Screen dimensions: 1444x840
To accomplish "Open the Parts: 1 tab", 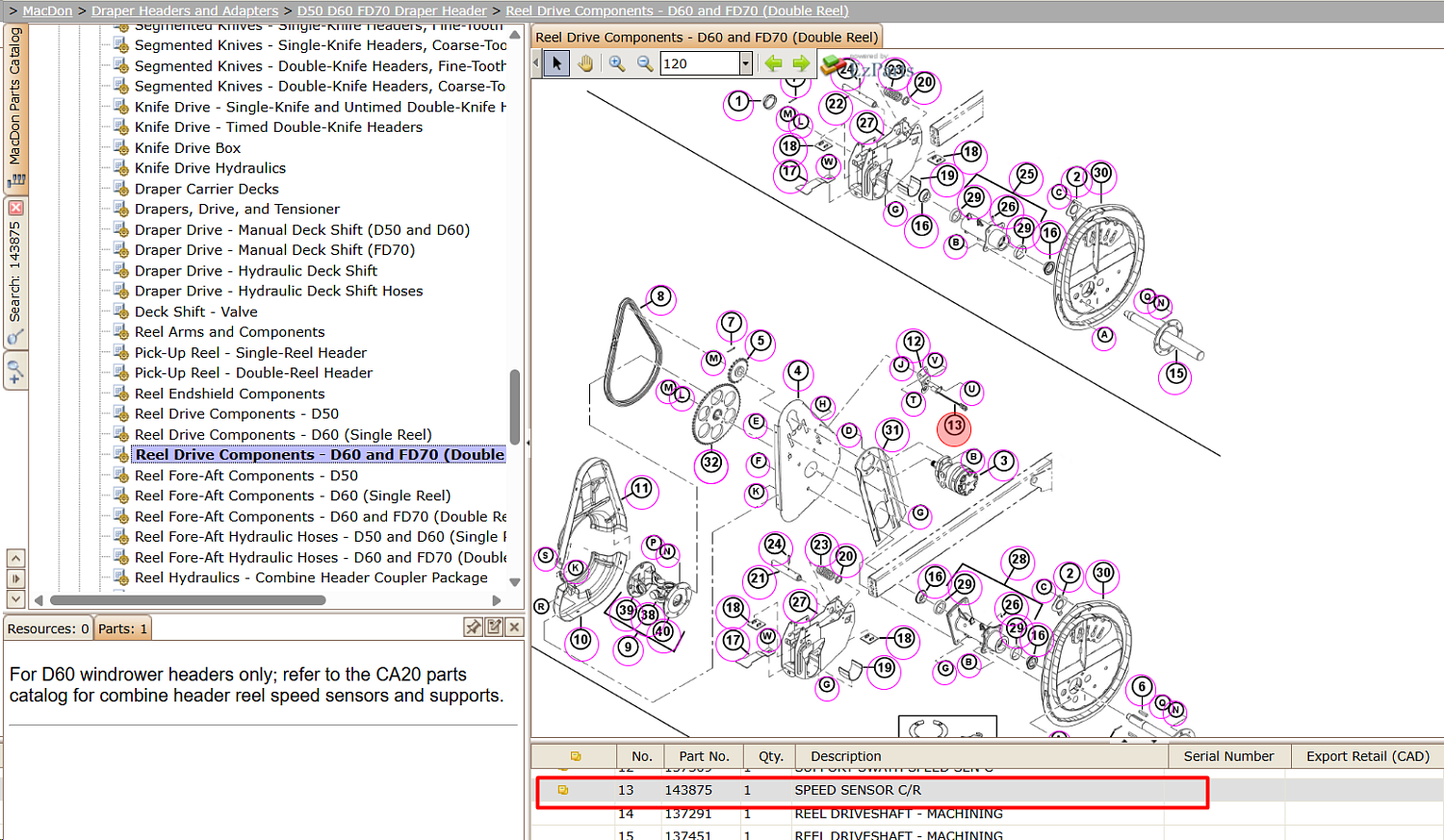I will (123, 628).
